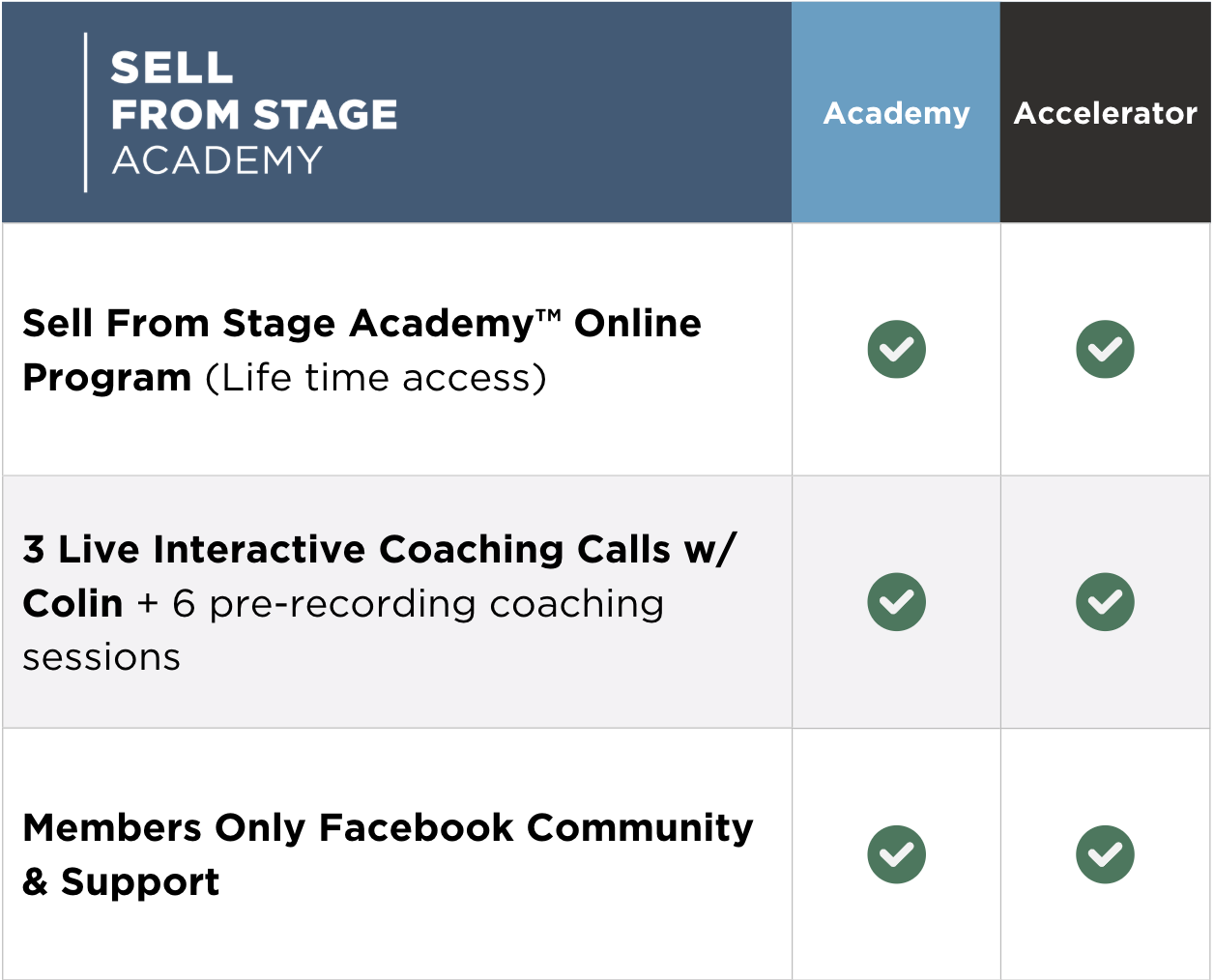Select the Academy column header
The height and width of the screenshot is (980, 1214).
pos(896,113)
